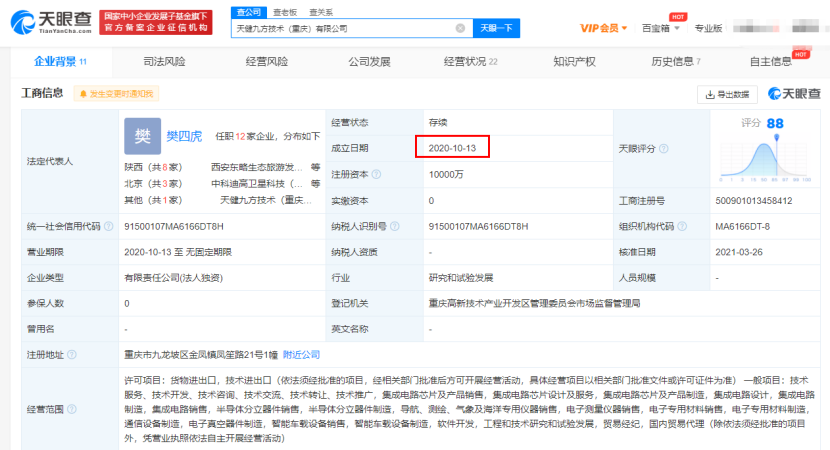Viewport: 830px width, 450px height.
Task: Click the 发生变更时通知我 alert button
Action: [116, 94]
